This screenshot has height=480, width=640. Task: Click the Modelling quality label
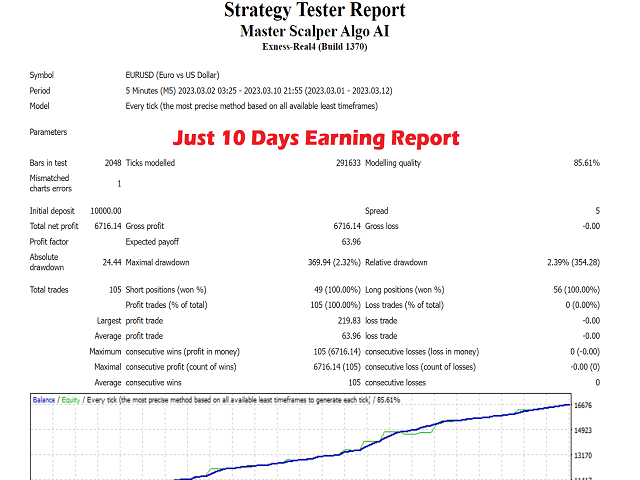coord(393,163)
